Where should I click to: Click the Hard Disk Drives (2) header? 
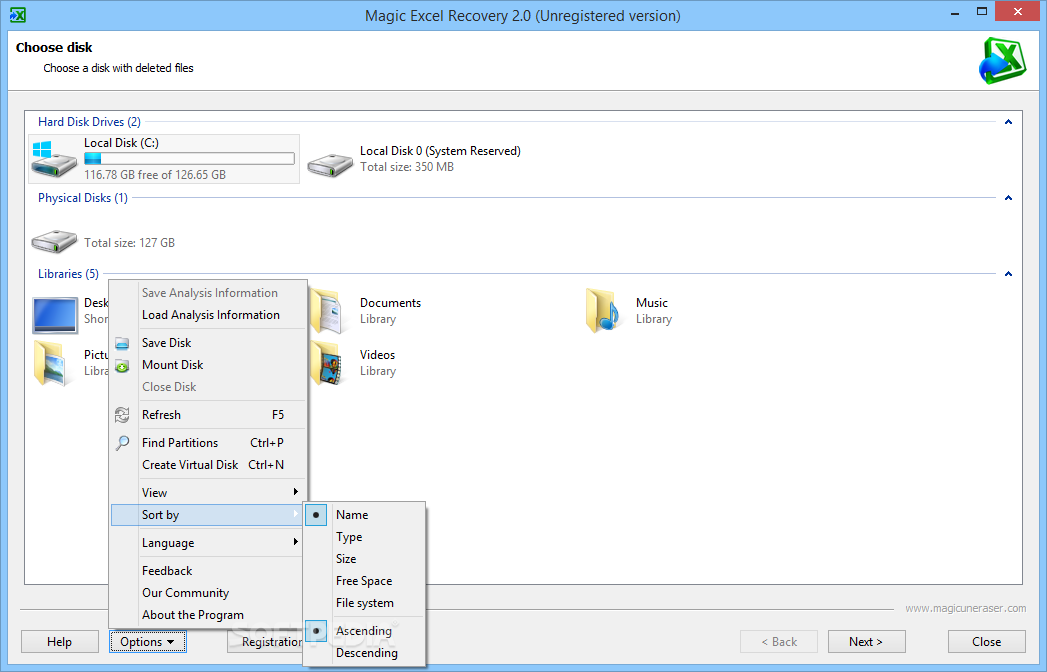[x=89, y=122]
